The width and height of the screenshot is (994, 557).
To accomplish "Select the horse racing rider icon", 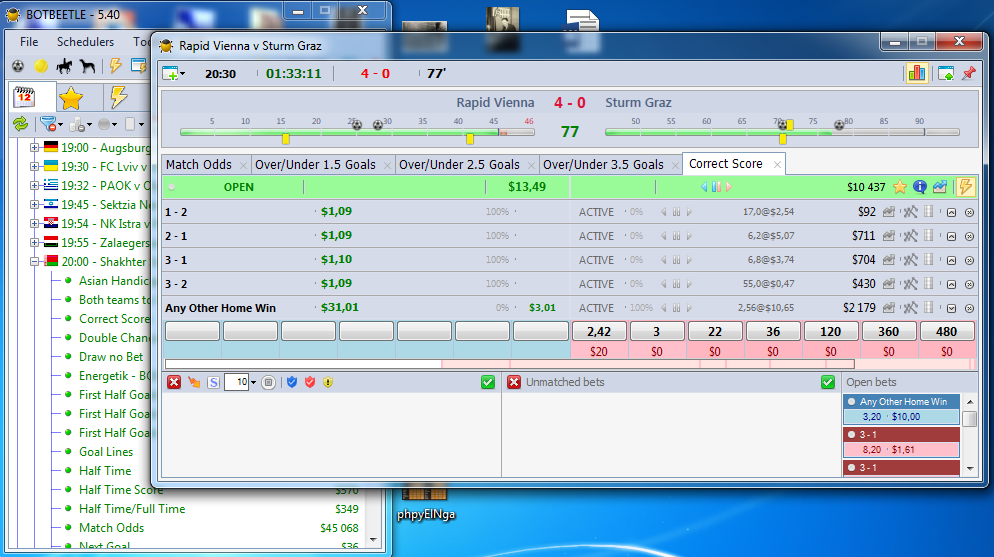I will [x=65, y=66].
